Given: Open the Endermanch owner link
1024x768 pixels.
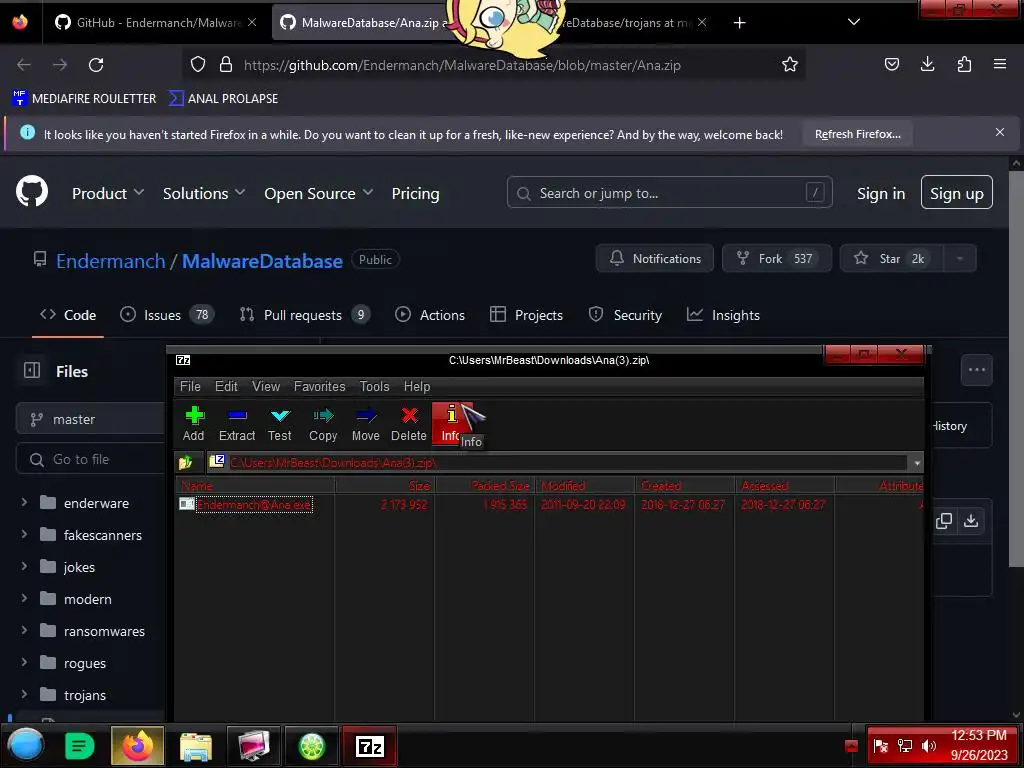Looking at the screenshot, I should tap(110, 261).
